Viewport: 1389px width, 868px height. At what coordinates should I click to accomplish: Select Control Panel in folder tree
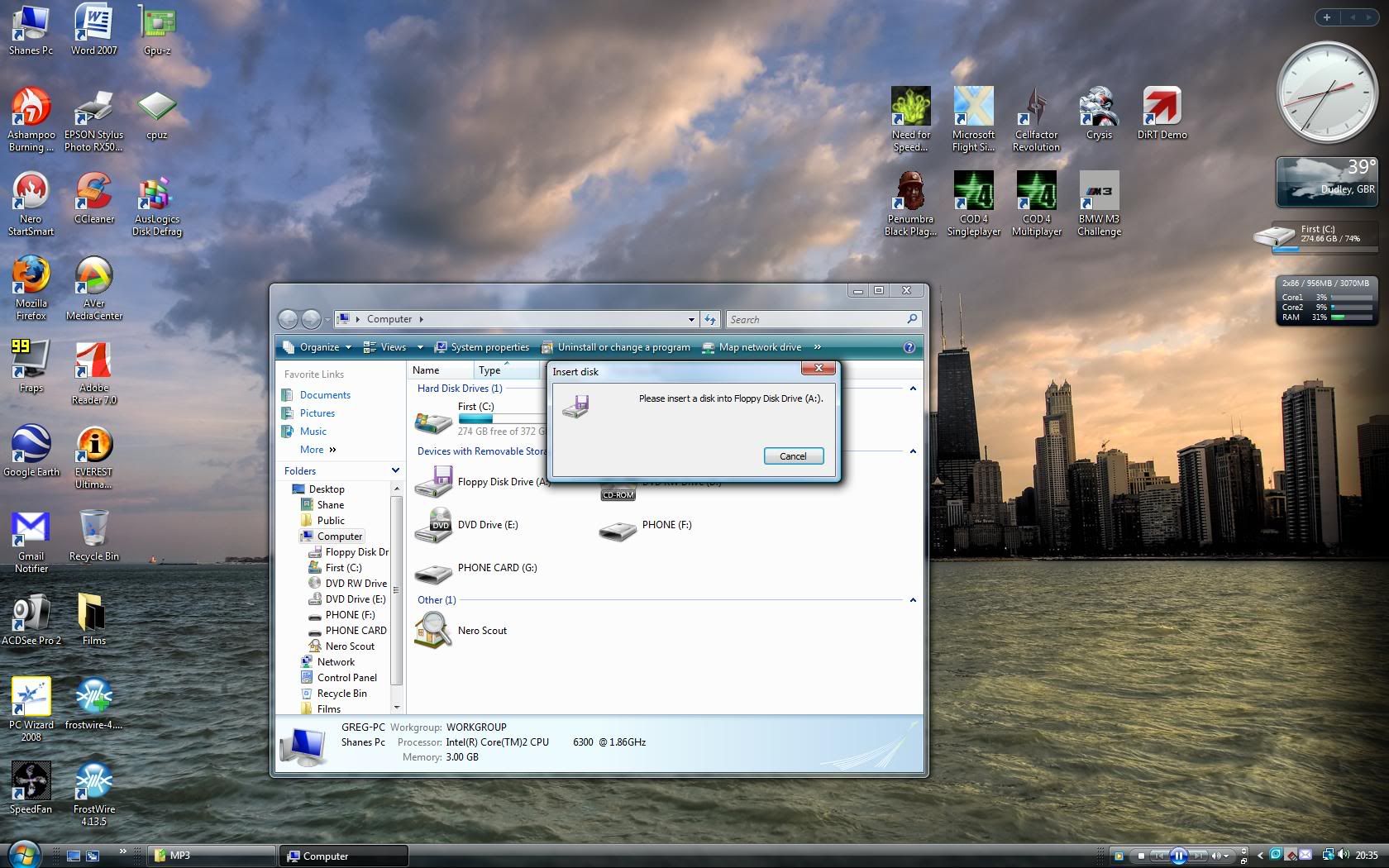pyautogui.click(x=346, y=678)
